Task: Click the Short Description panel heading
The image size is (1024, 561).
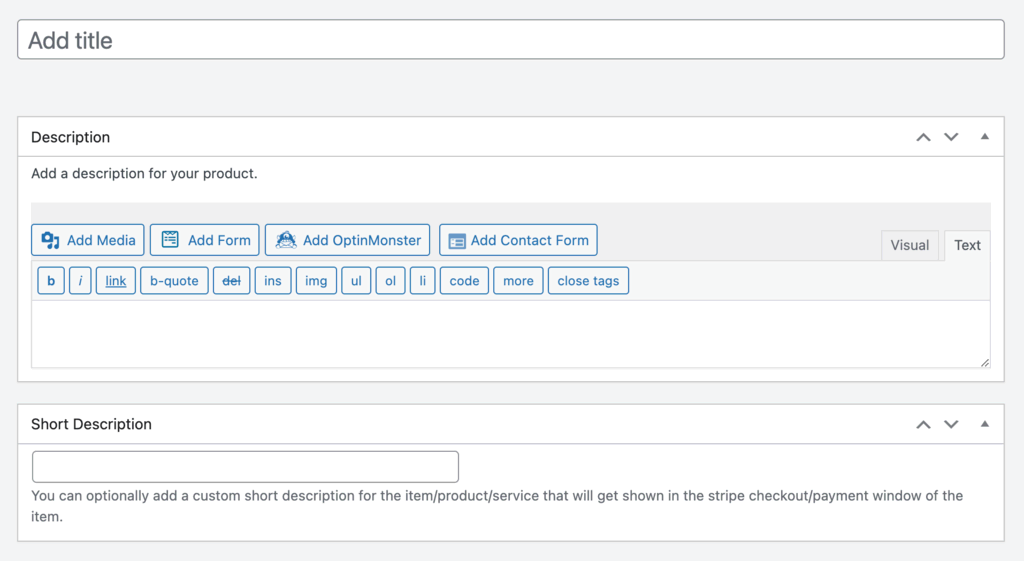Action: pyautogui.click(x=91, y=425)
